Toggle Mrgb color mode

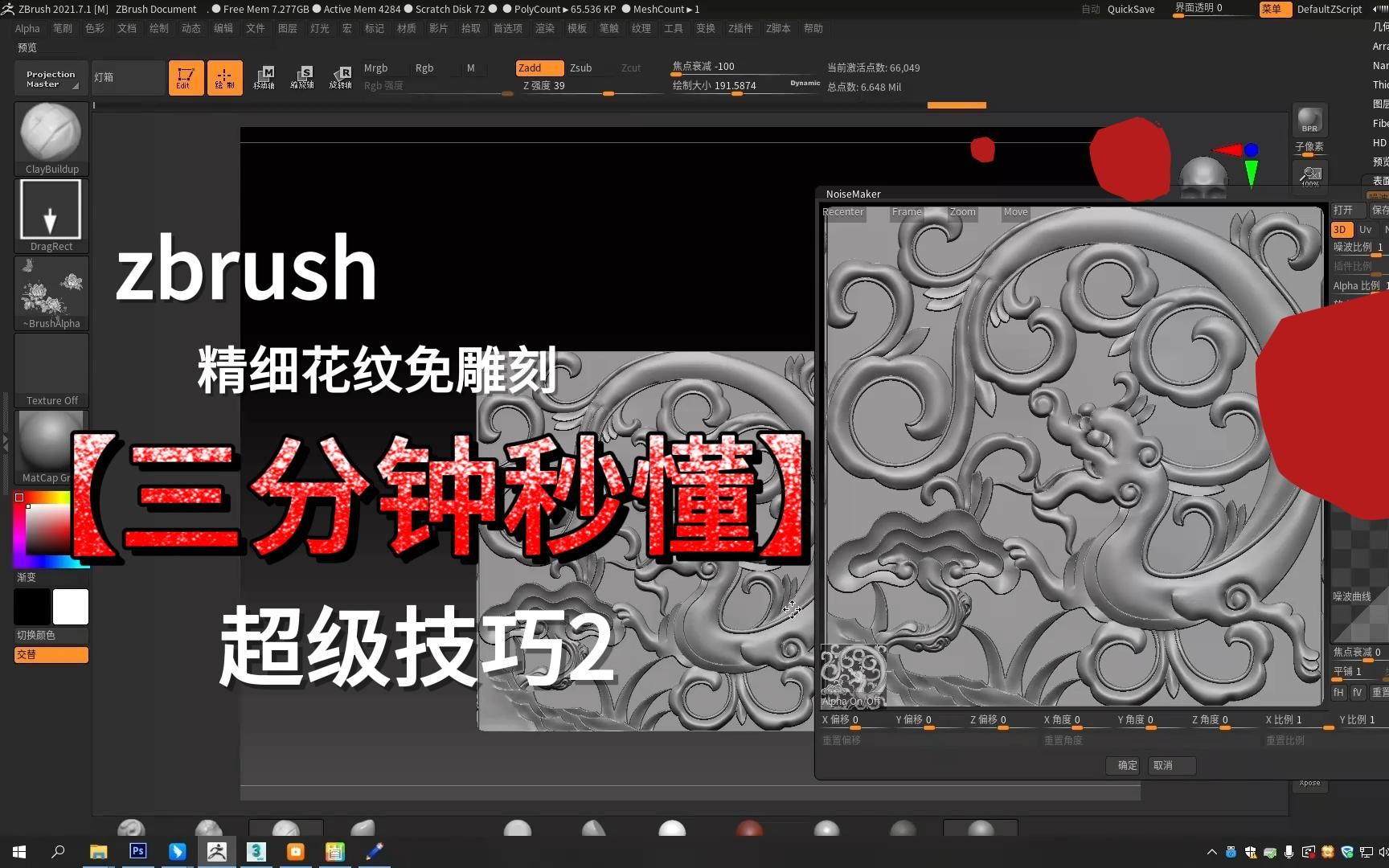pyautogui.click(x=375, y=68)
